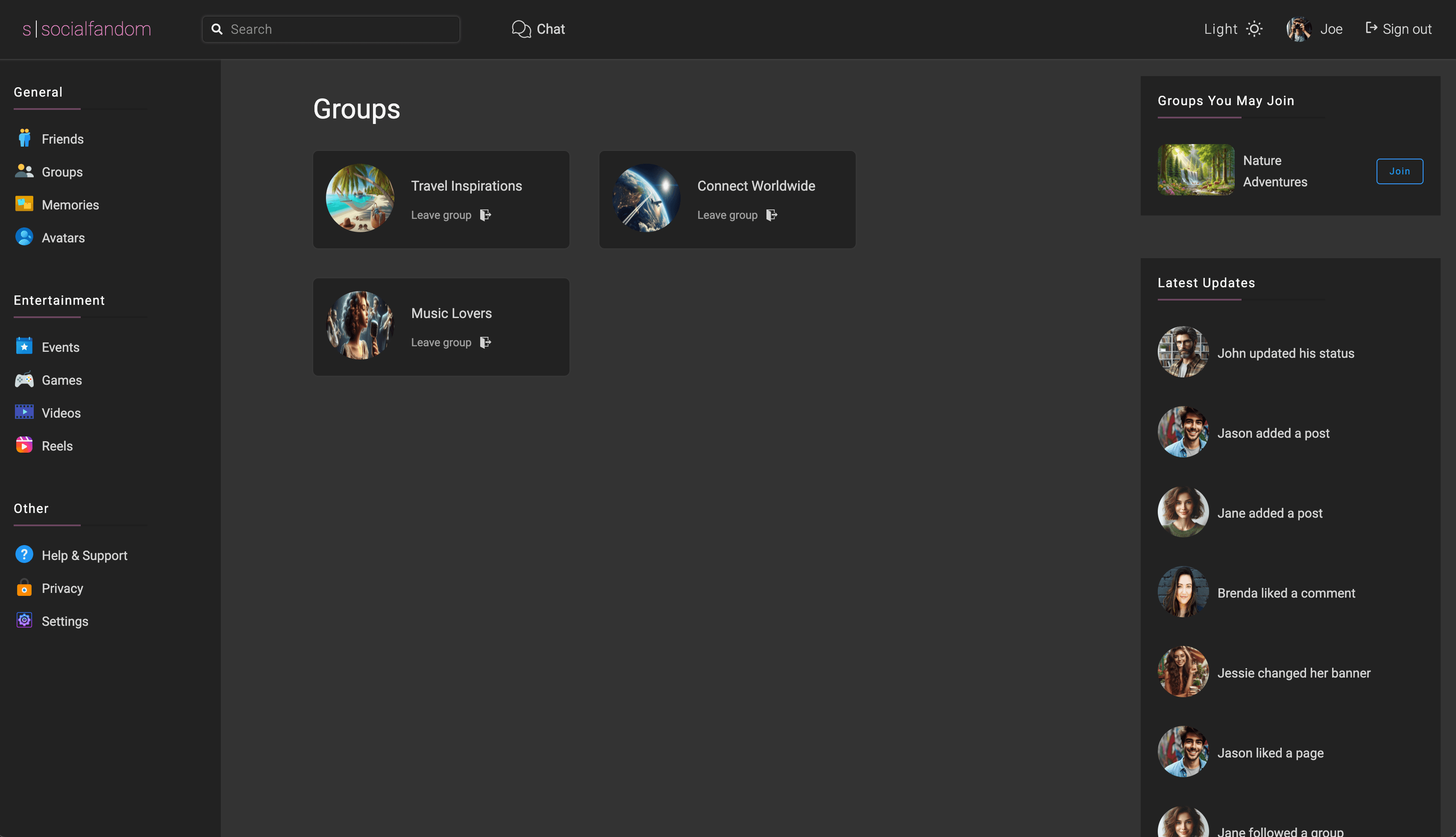Select Videos in sidebar
This screenshot has width=1456, height=837.
pos(61,413)
